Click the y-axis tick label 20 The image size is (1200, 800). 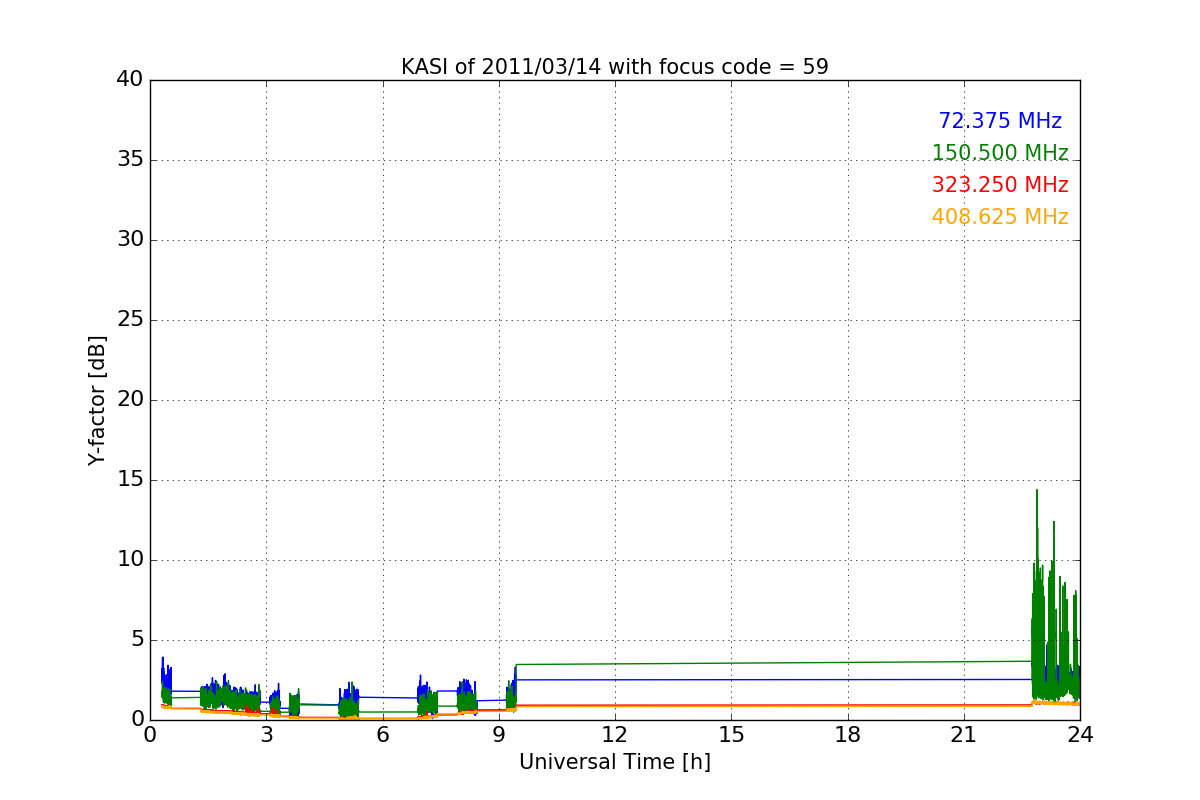pyautogui.click(x=130, y=400)
